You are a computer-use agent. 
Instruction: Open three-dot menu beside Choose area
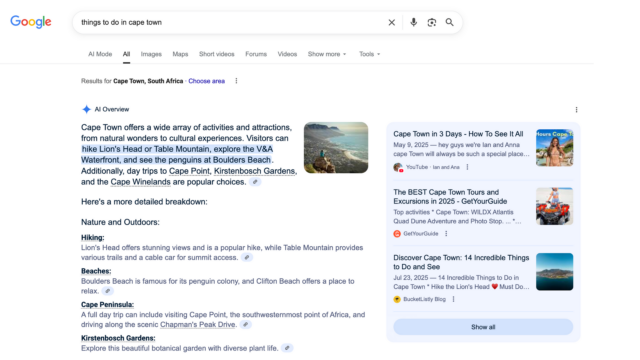pyautogui.click(x=236, y=81)
